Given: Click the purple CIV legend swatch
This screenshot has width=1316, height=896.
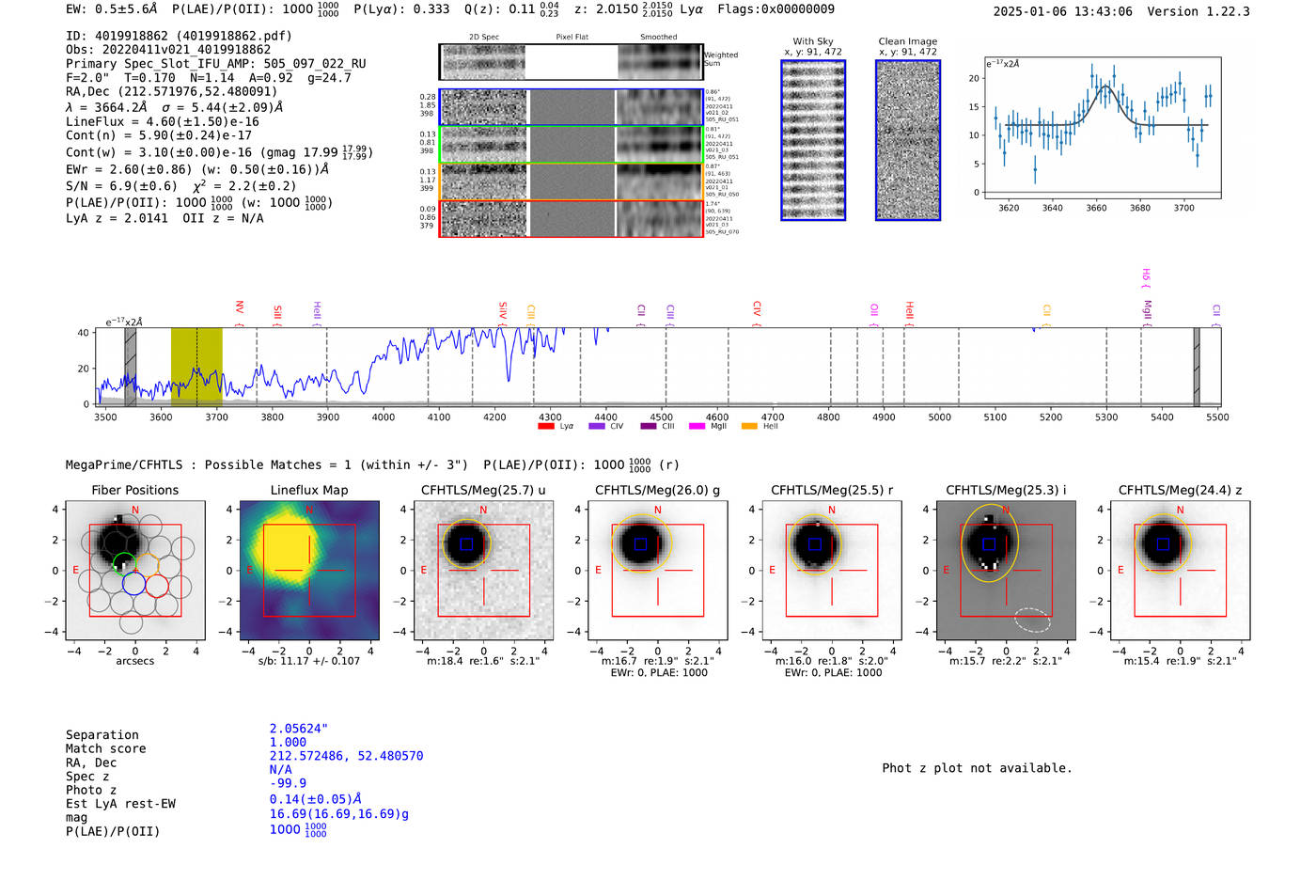Looking at the screenshot, I should [x=596, y=427].
